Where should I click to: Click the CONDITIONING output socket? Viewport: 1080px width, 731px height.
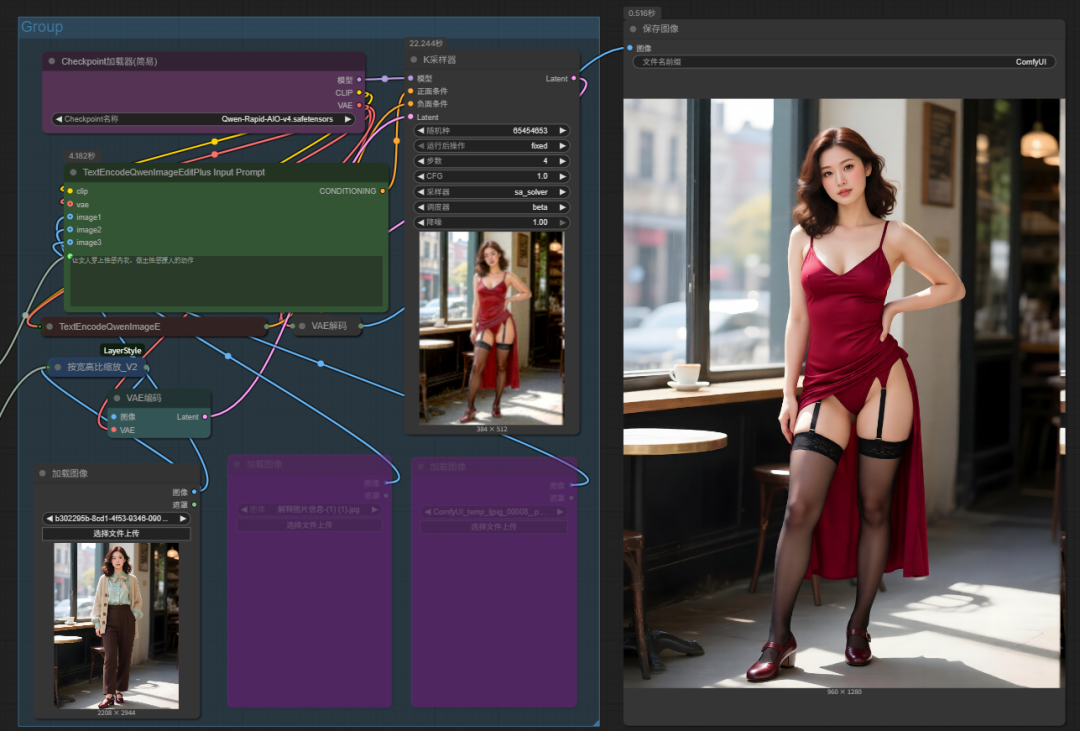click(x=382, y=191)
